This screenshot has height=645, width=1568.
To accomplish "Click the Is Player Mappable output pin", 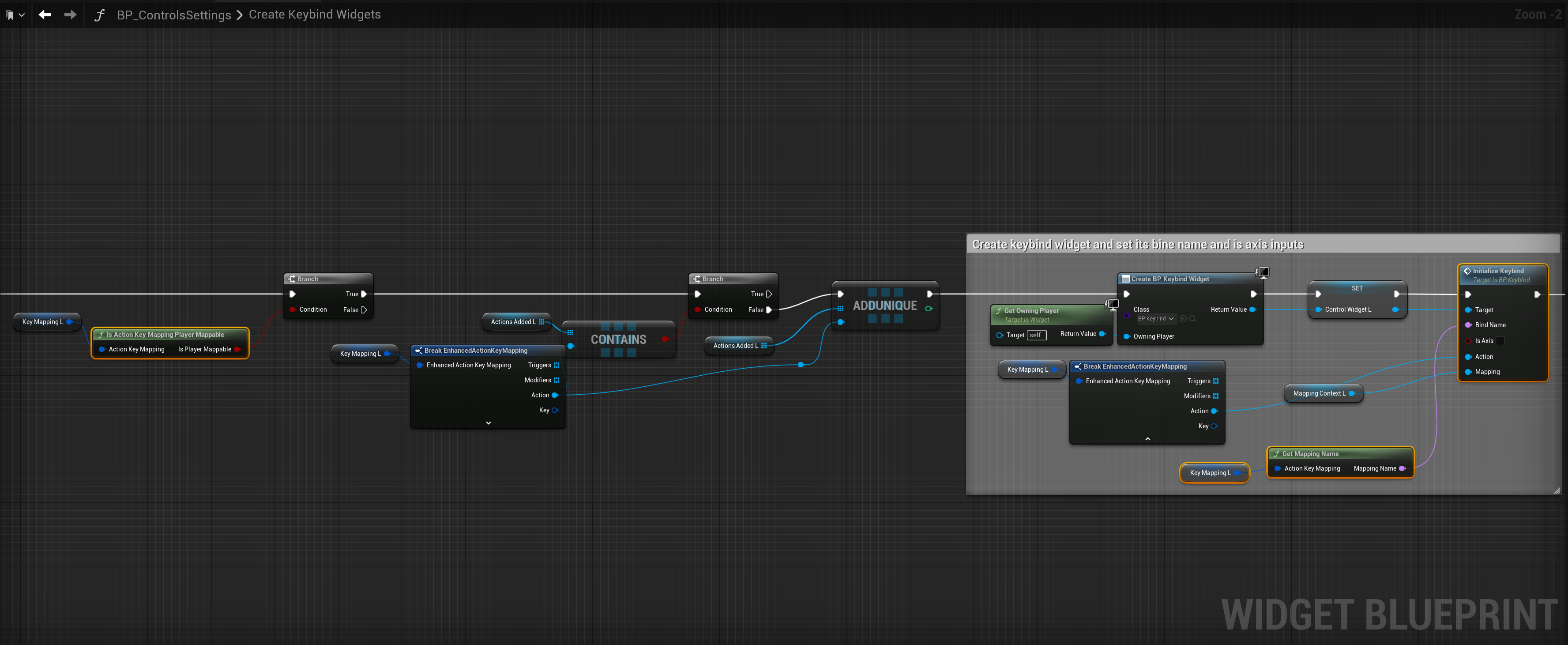I will [x=237, y=350].
